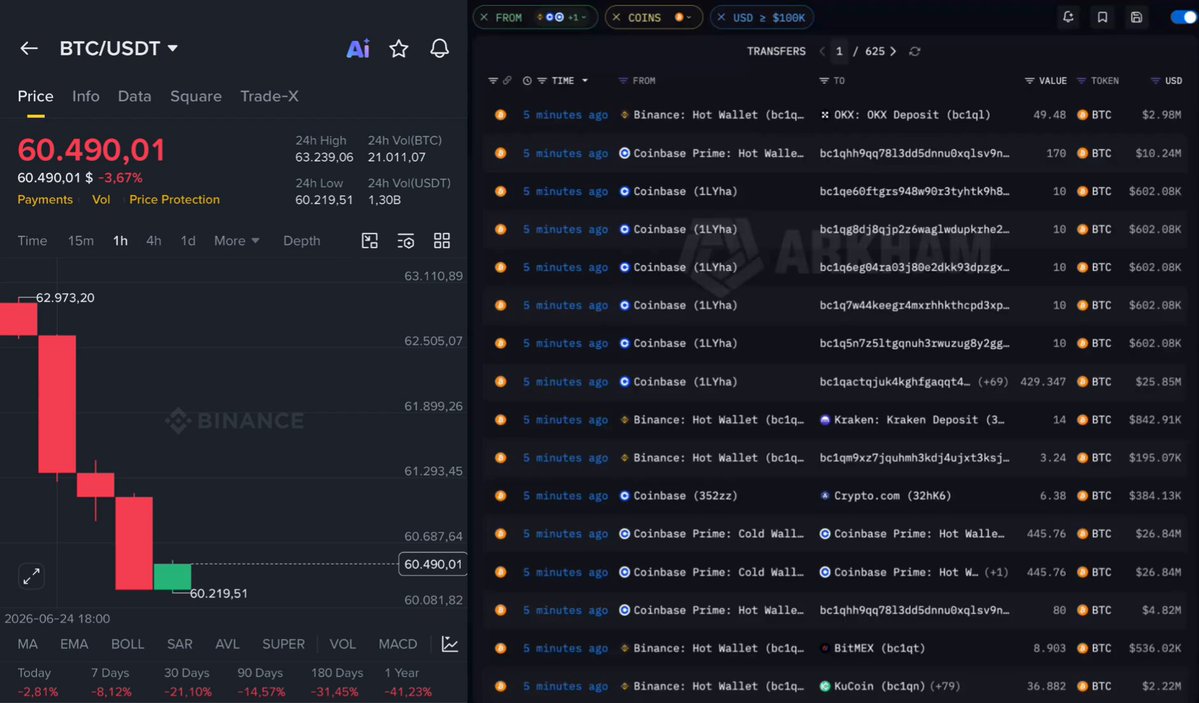The image size is (1199, 703).
Task: Open the Square tab
Action: [x=196, y=96]
